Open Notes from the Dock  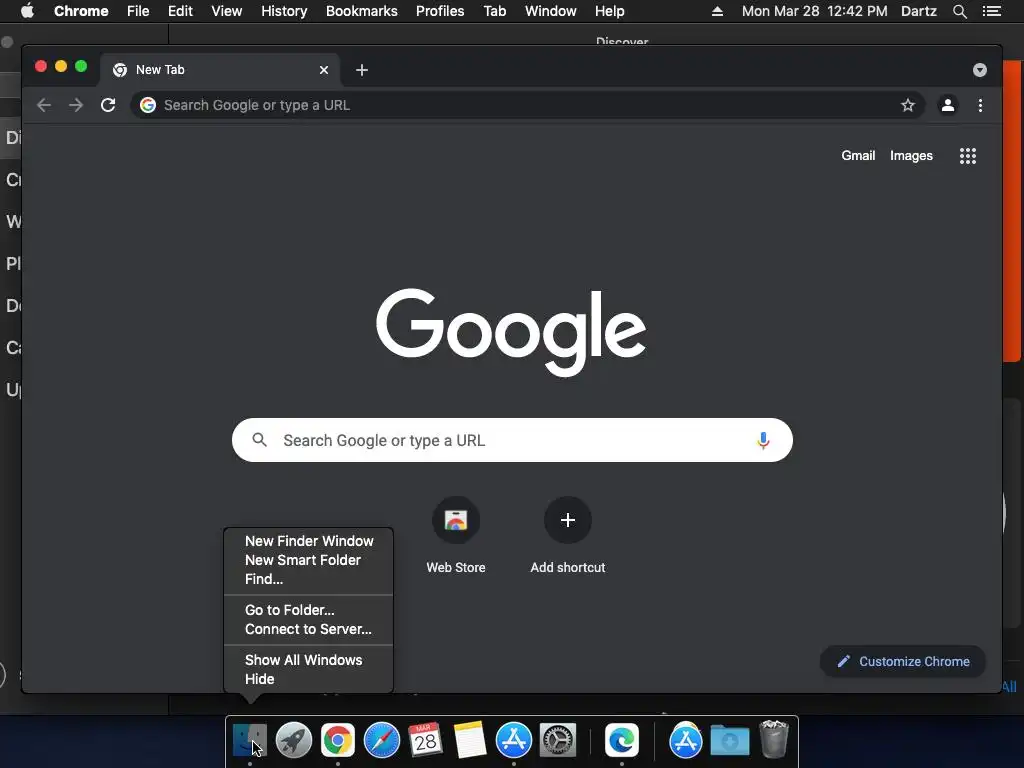pos(470,741)
